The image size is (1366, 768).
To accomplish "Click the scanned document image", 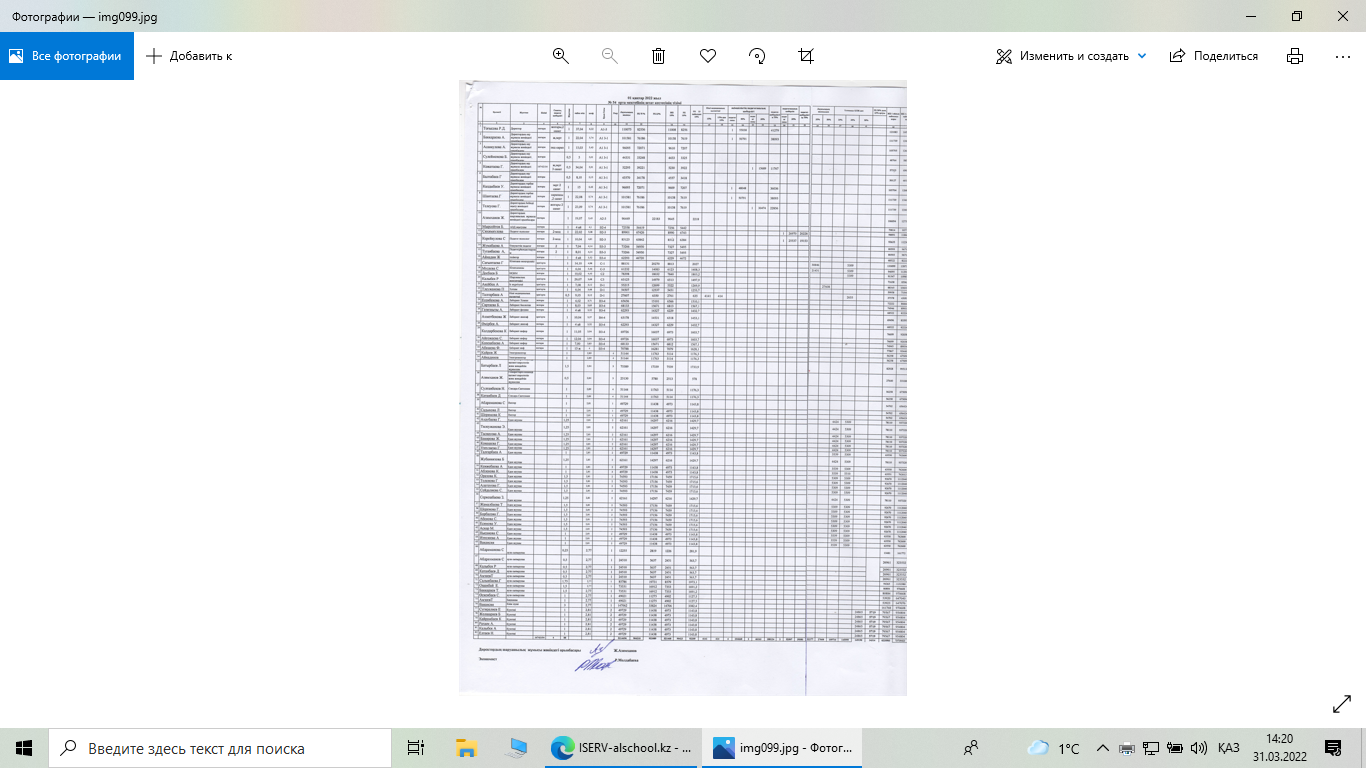I will pyautogui.click(x=683, y=387).
